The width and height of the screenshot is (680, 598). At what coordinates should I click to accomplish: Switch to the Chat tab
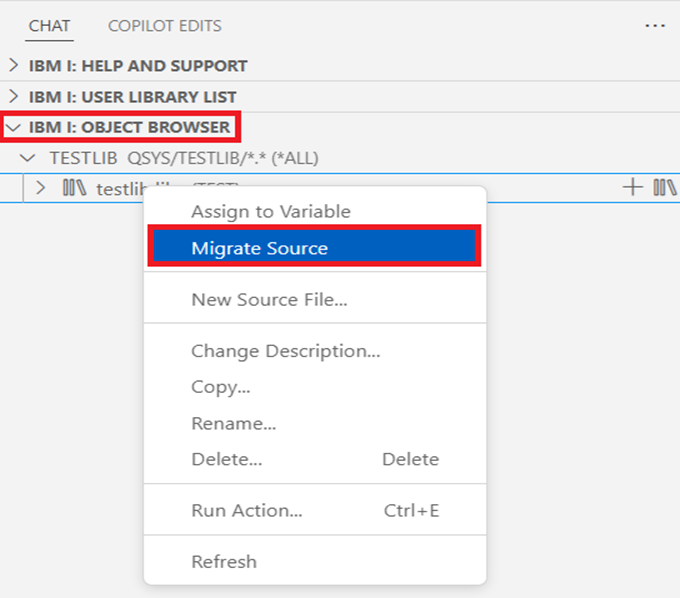(x=49, y=26)
